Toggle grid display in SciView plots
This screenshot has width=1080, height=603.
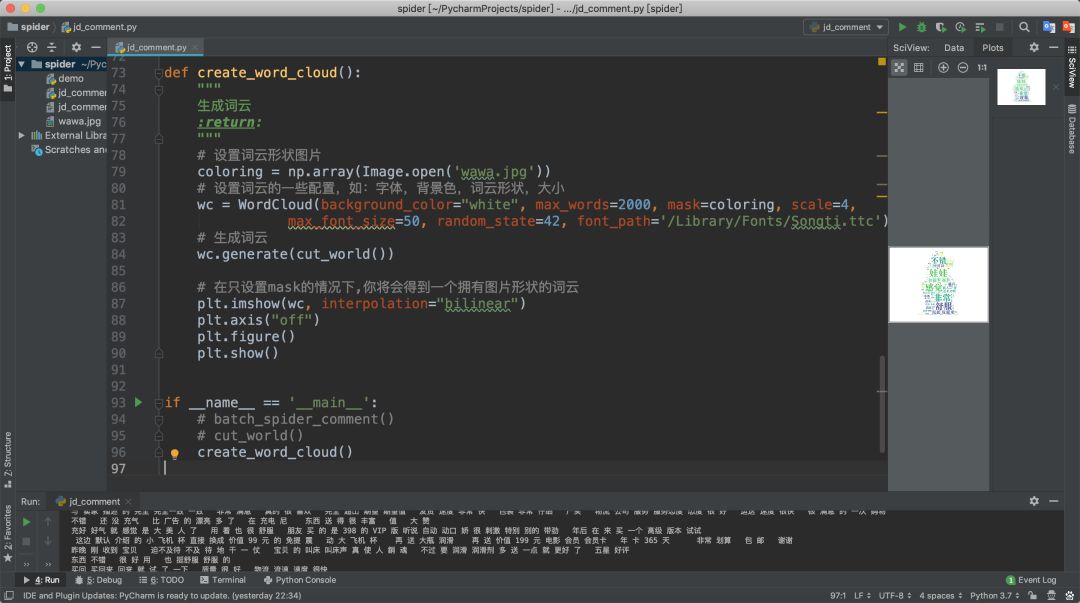tap(919, 67)
